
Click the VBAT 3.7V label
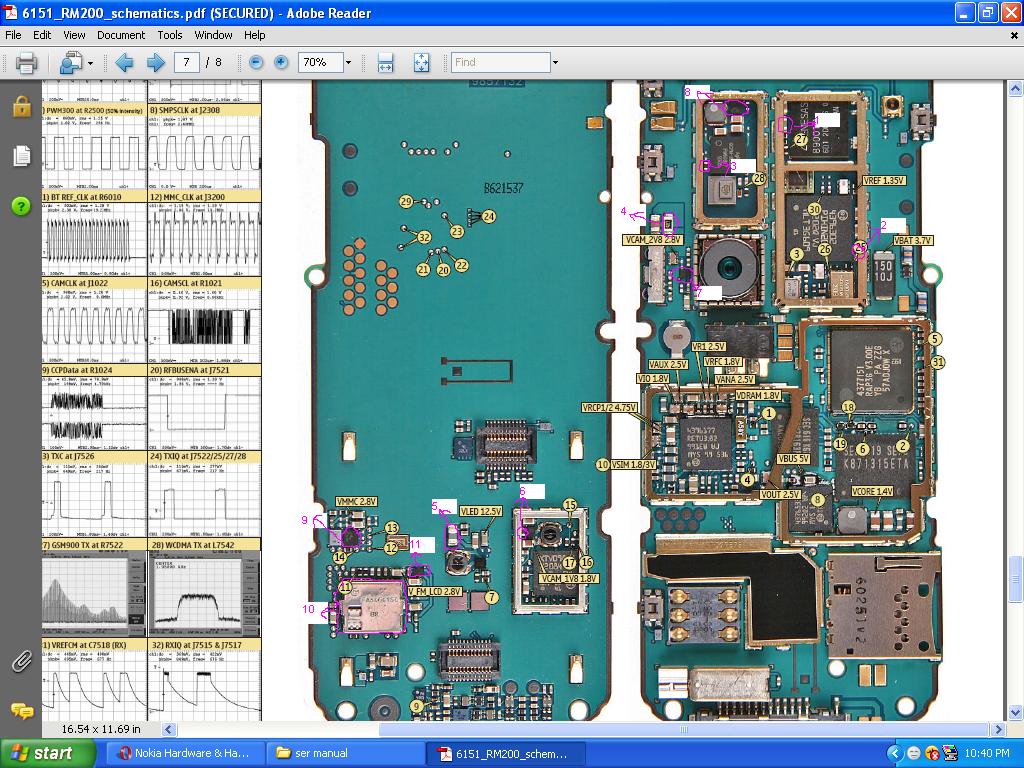pos(912,241)
